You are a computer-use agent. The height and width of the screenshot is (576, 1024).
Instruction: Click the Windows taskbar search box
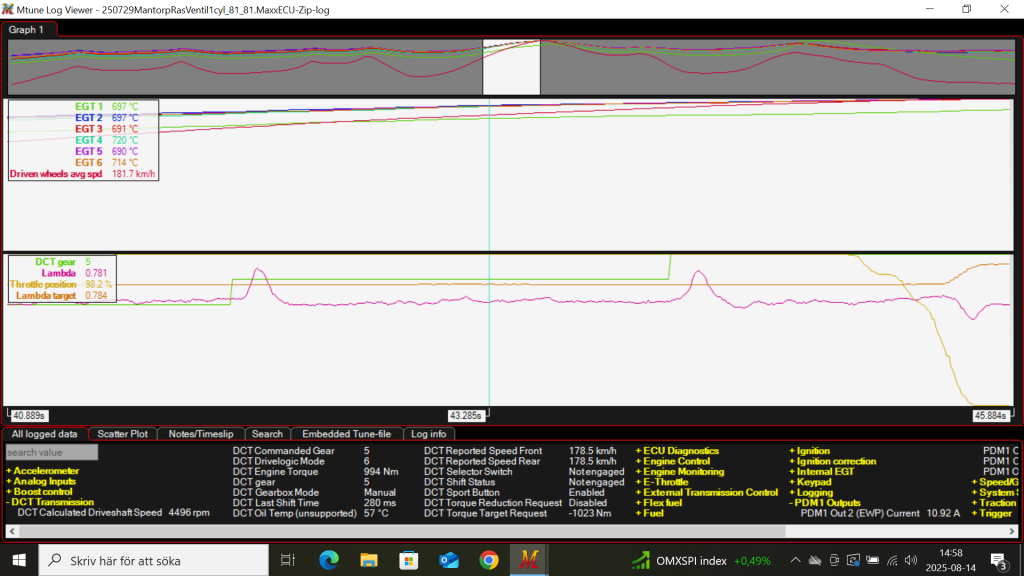tap(154, 560)
